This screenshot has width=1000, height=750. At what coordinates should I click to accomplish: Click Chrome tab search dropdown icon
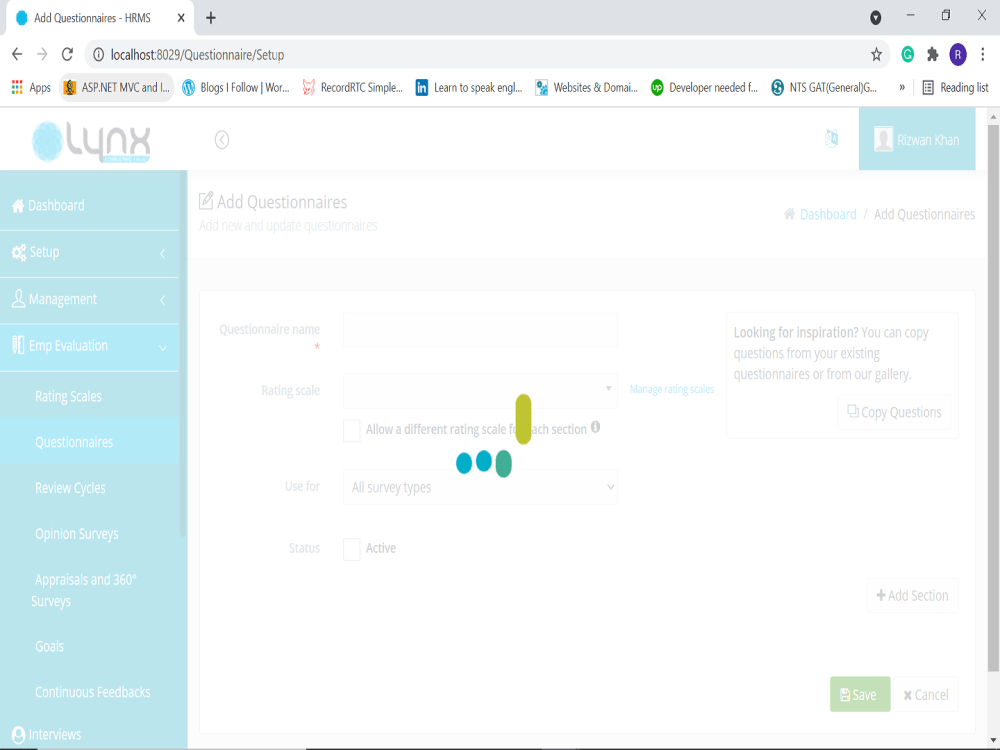[876, 18]
